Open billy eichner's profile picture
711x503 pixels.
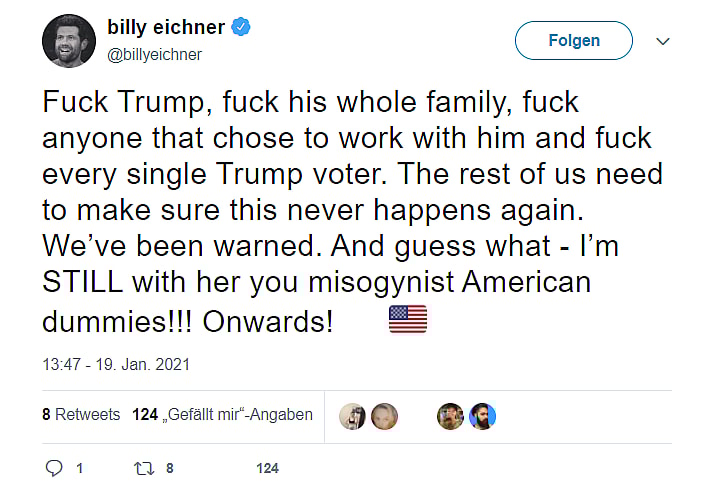(x=69, y=40)
